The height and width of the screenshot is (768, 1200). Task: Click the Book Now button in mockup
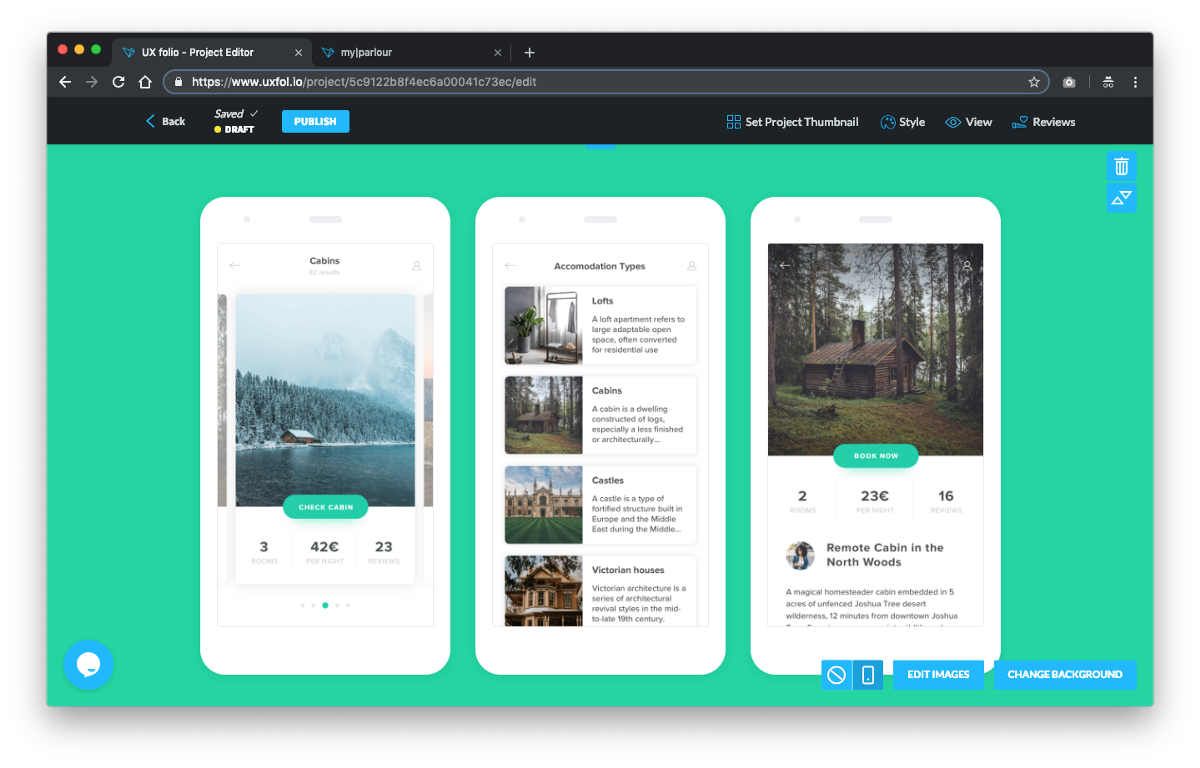click(x=876, y=456)
